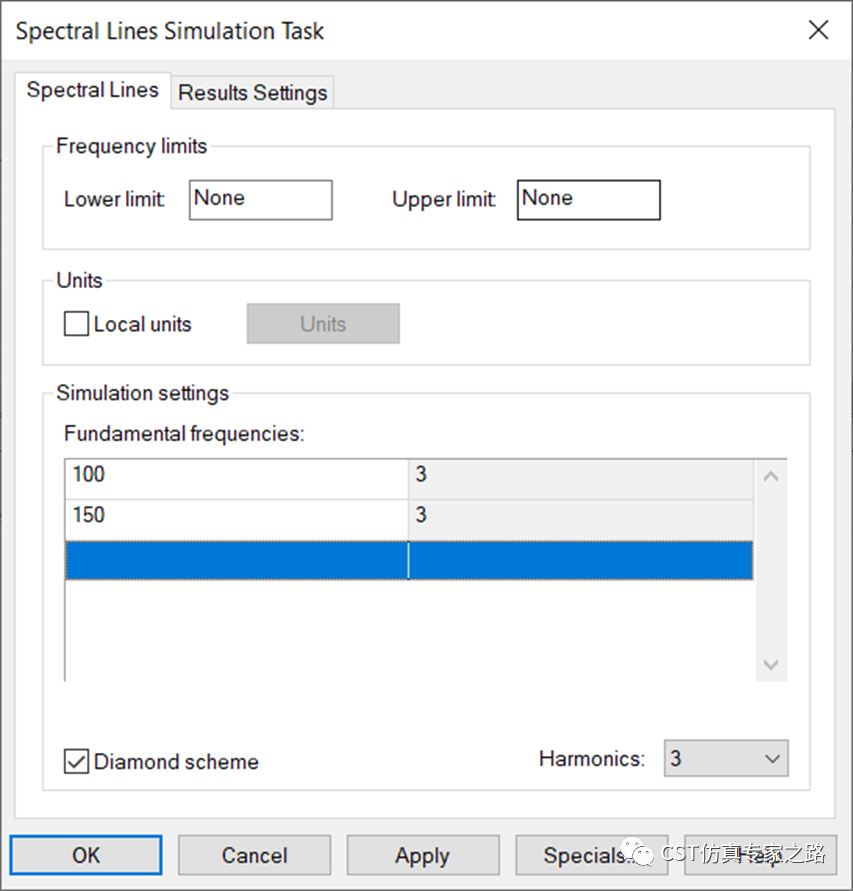The height and width of the screenshot is (891, 853).
Task: Click the Upper limit input field
Action: (588, 199)
